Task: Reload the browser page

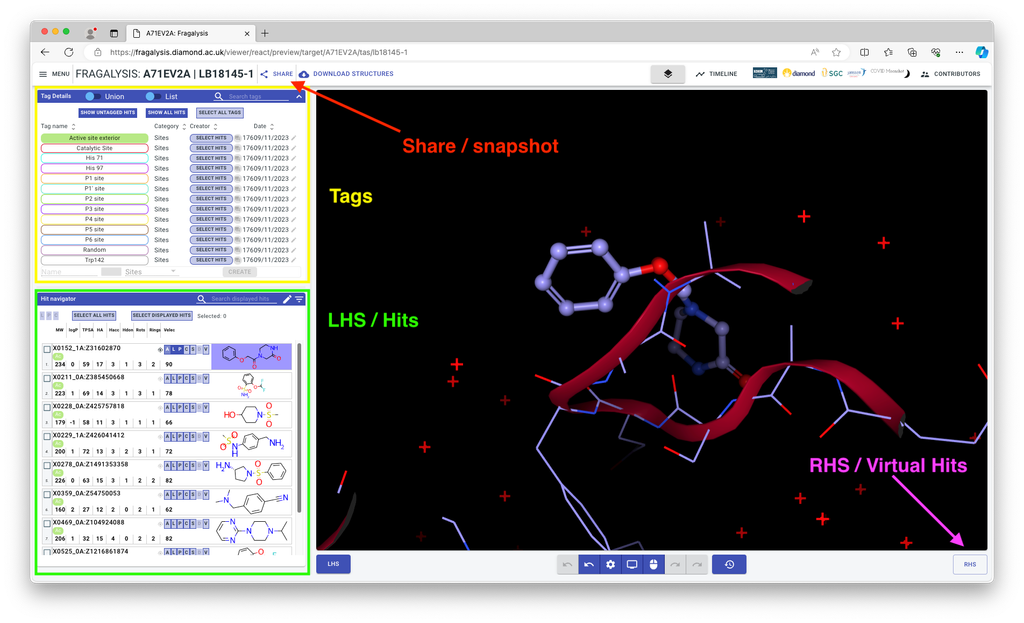Action: (69, 52)
